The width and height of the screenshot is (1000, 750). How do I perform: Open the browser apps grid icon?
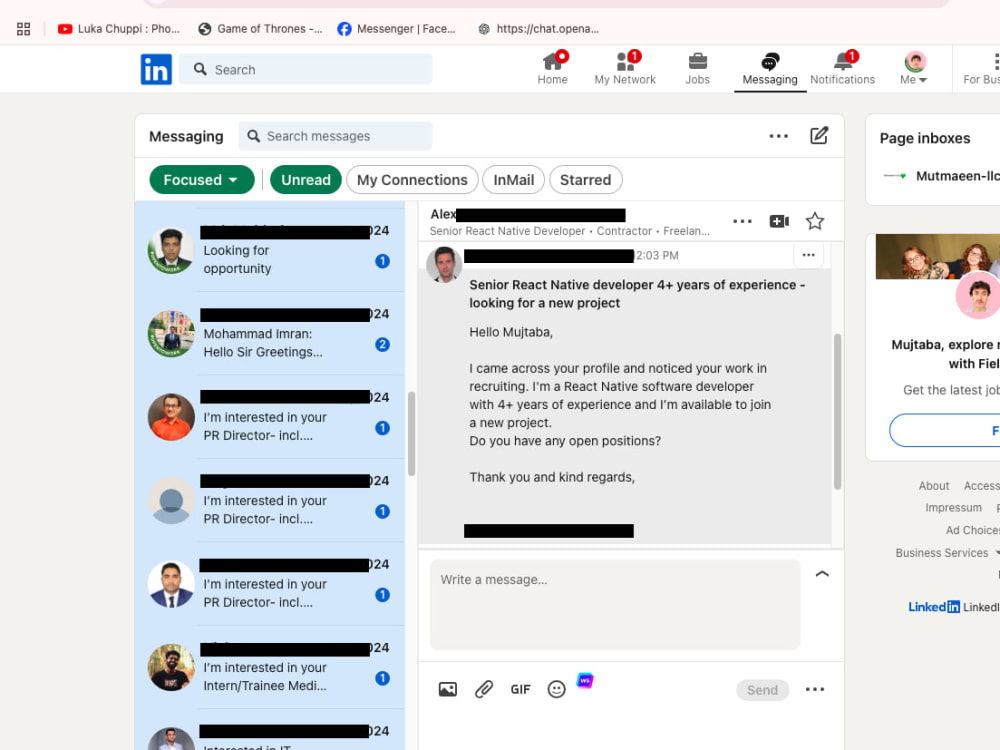24,29
